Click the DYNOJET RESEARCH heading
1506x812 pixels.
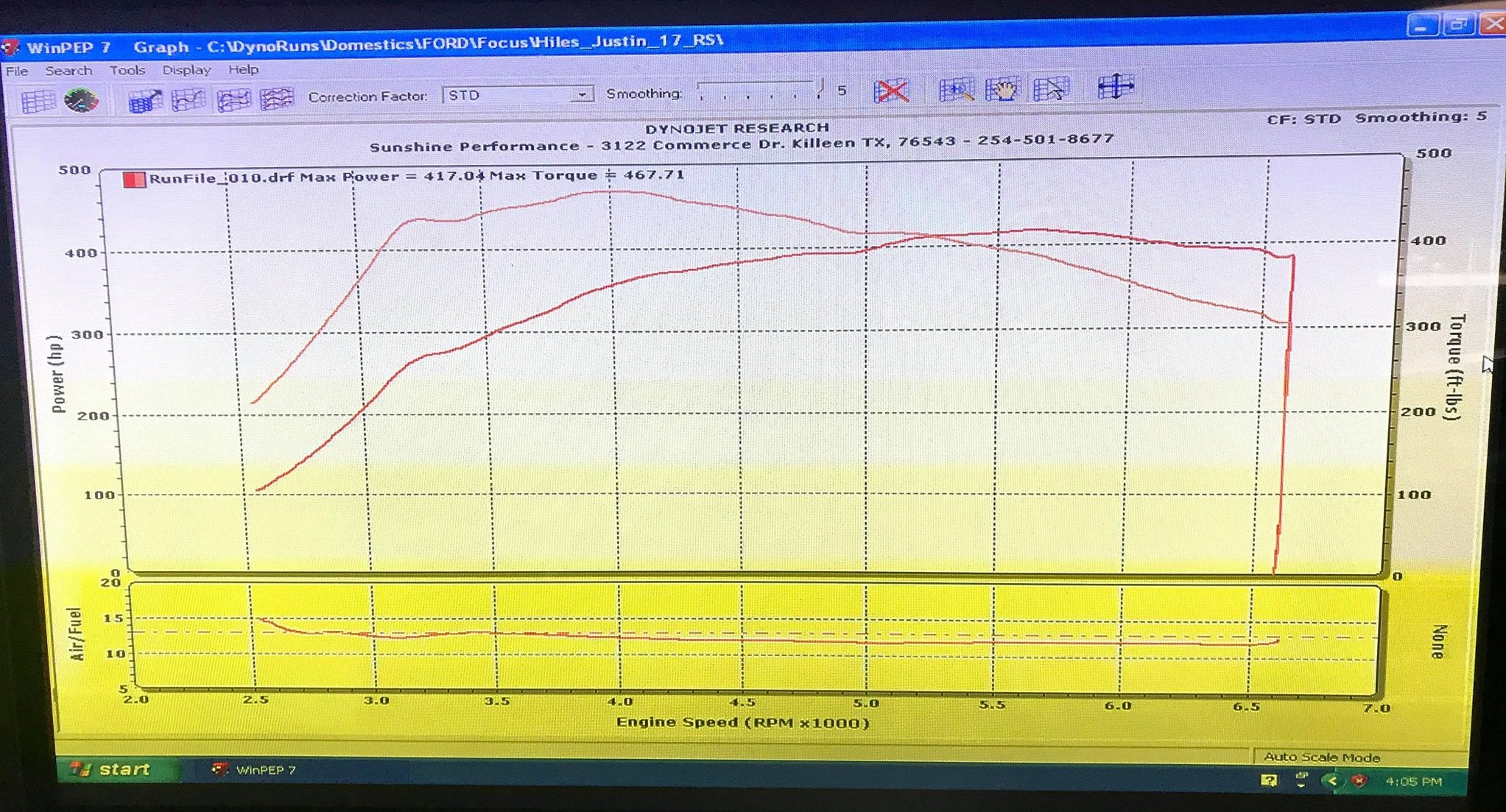tap(736, 128)
